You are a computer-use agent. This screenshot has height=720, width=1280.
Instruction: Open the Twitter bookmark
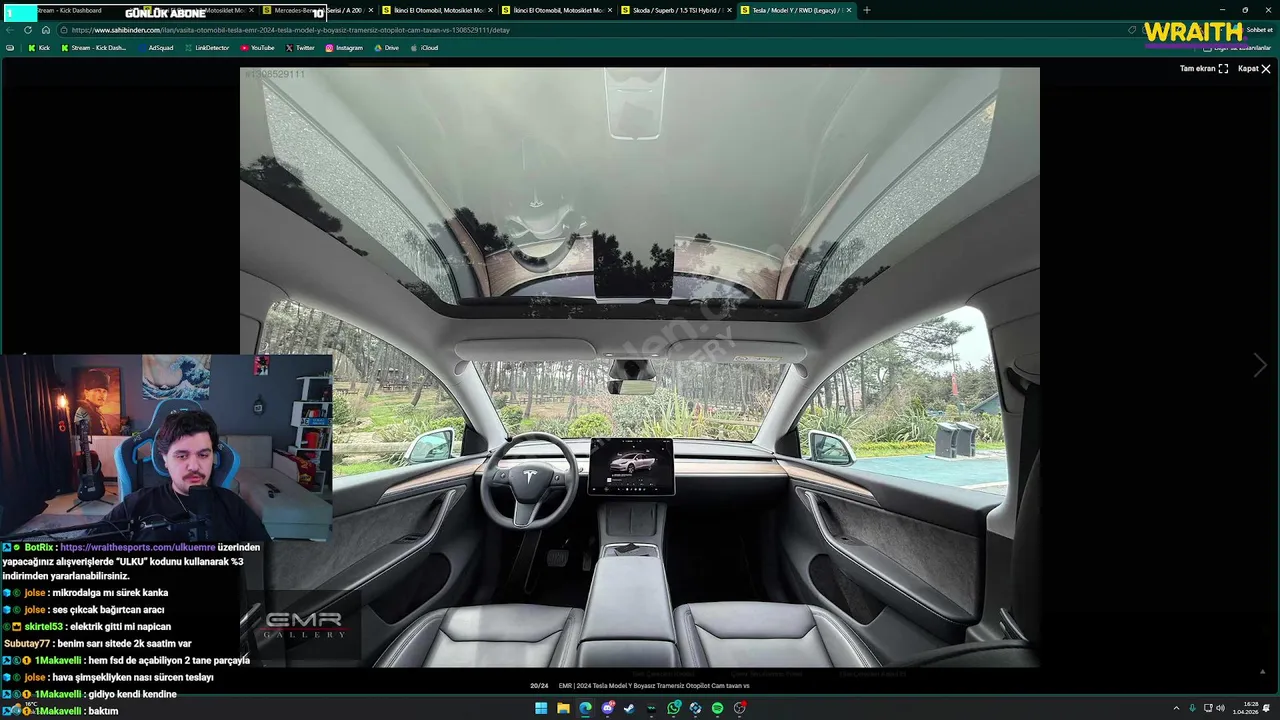click(x=300, y=48)
